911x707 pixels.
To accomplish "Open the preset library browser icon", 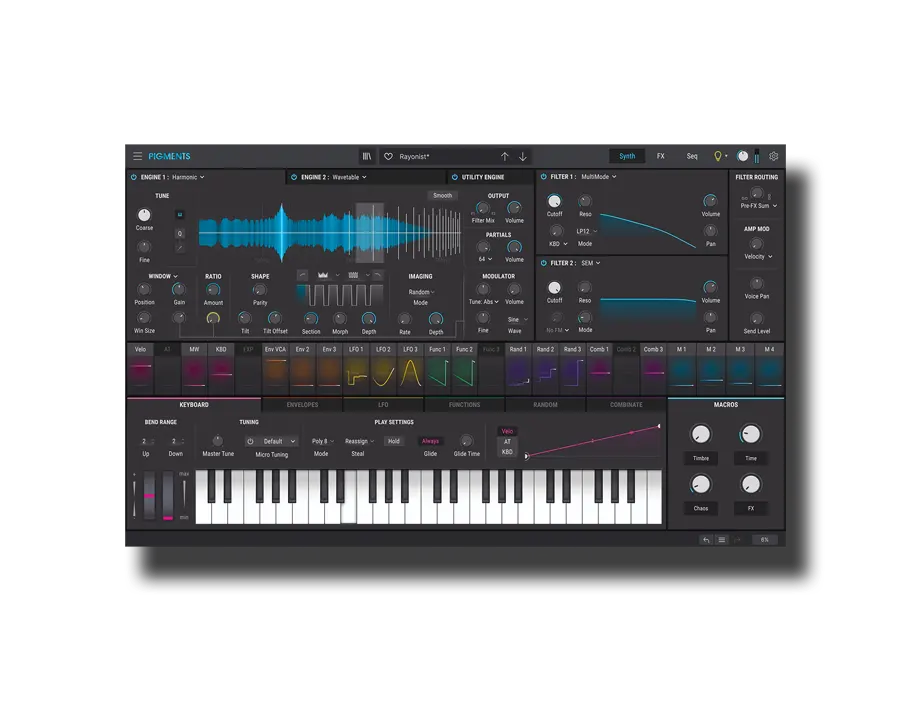I will 367,156.
